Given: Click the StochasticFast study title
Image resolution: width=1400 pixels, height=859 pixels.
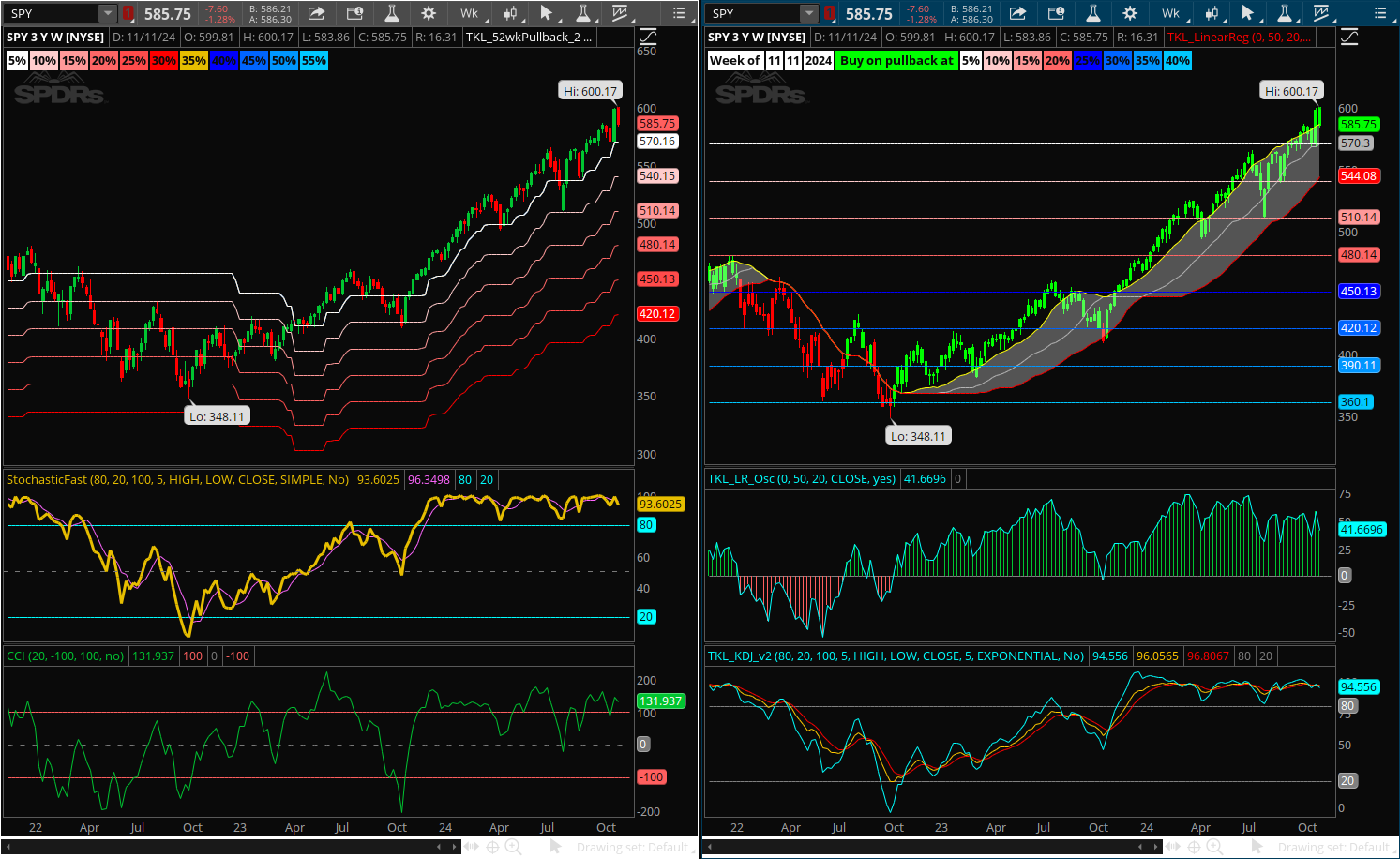Looking at the screenshot, I should tap(177, 479).
